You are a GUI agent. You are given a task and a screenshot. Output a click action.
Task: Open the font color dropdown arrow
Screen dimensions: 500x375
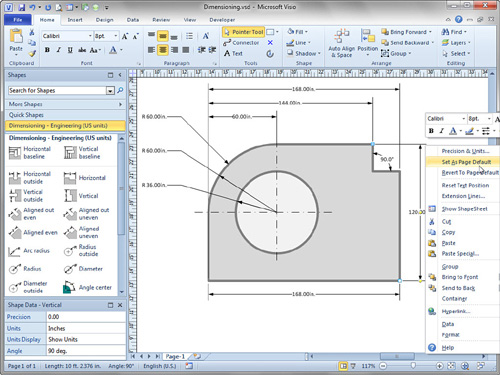click(121, 50)
